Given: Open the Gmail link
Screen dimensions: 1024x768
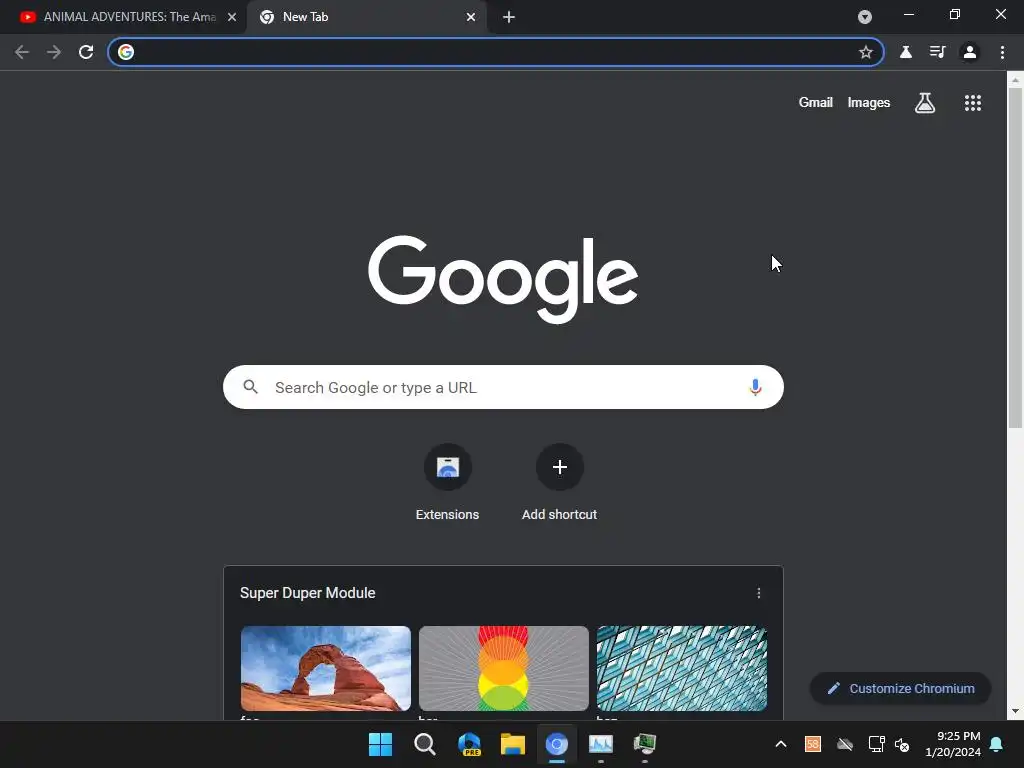Looking at the screenshot, I should (x=816, y=103).
